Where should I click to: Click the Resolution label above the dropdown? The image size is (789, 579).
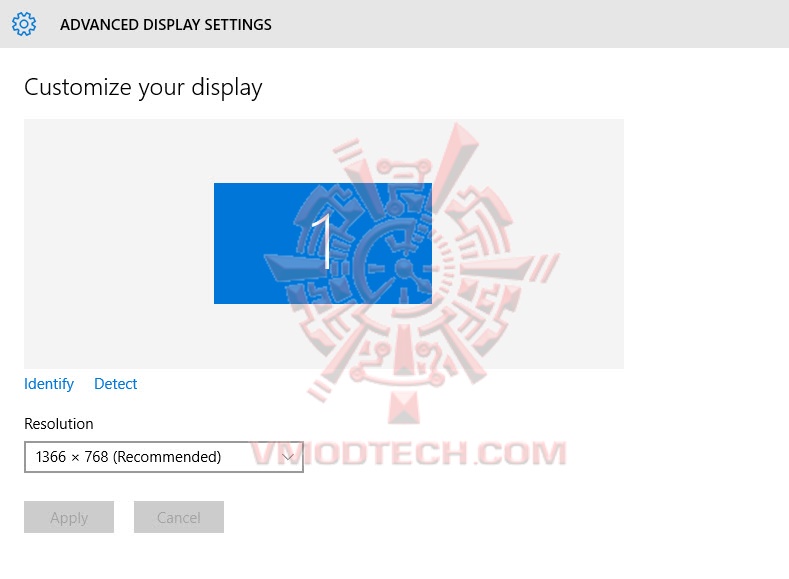[59, 424]
